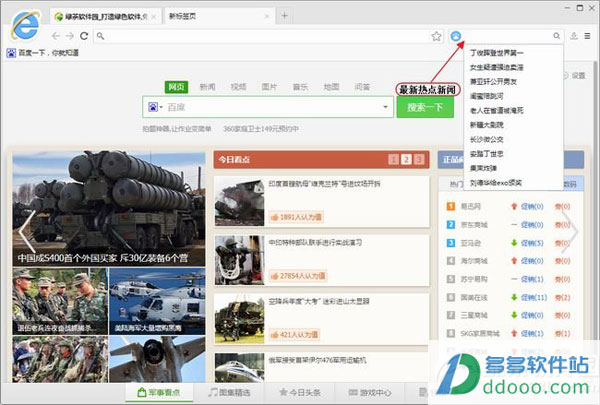Select hot news item 老人在省道被淹死
This screenshot has width=600, height=405.
(497, 111)
